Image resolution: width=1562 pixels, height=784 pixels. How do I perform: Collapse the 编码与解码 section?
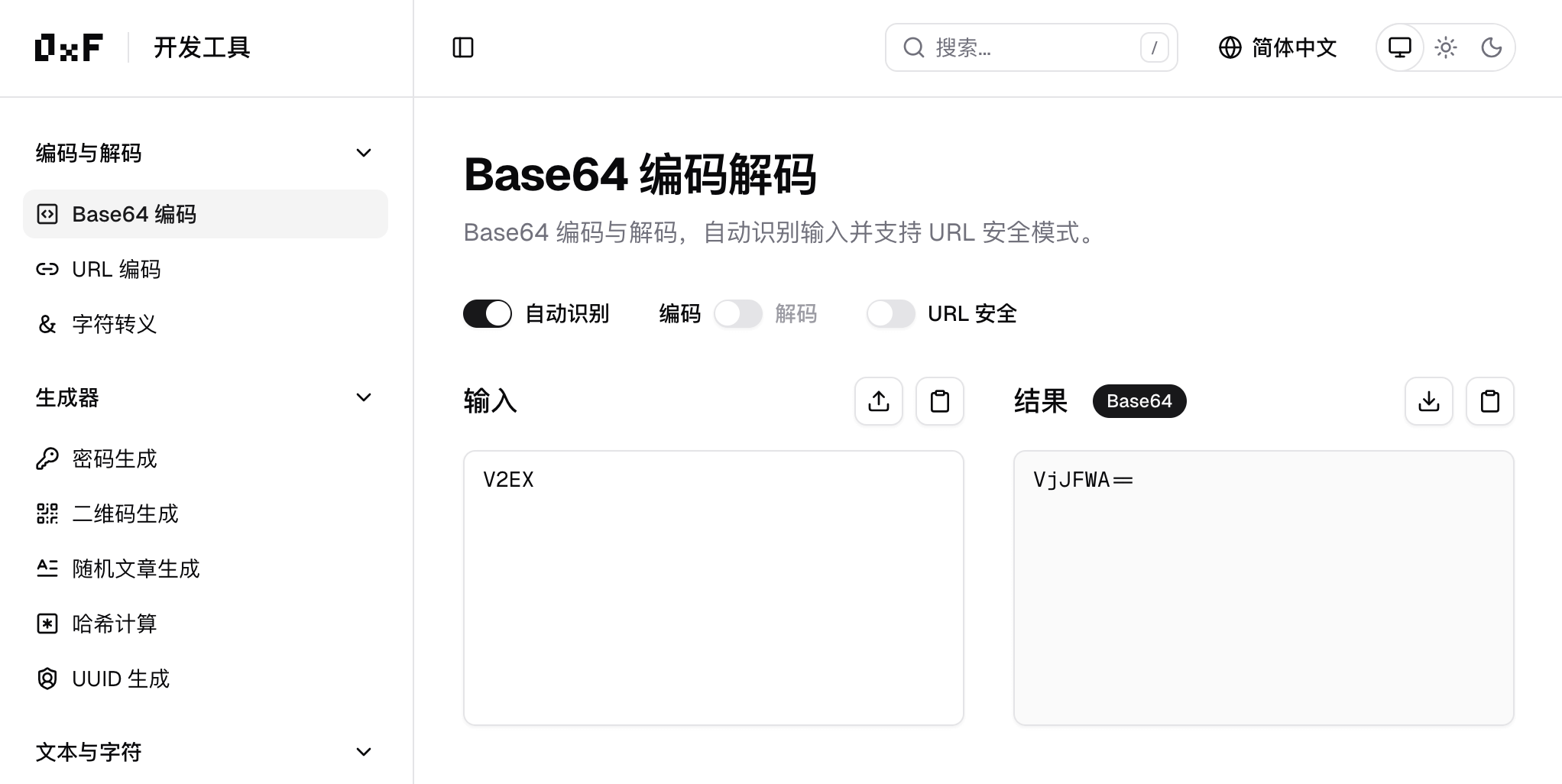point(364,153)
